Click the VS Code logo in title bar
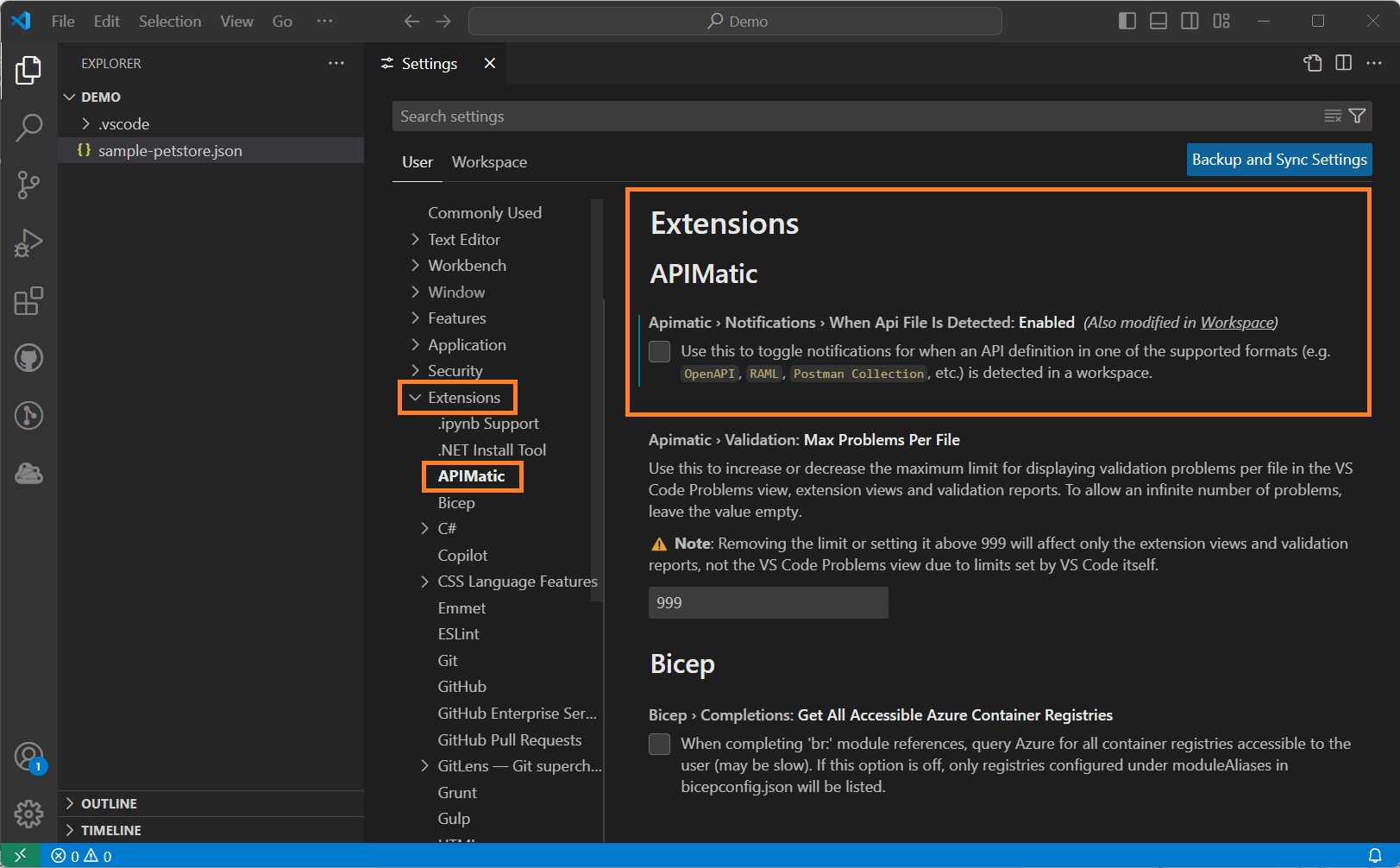This screenshot has height=868, width=1400. 22,21
